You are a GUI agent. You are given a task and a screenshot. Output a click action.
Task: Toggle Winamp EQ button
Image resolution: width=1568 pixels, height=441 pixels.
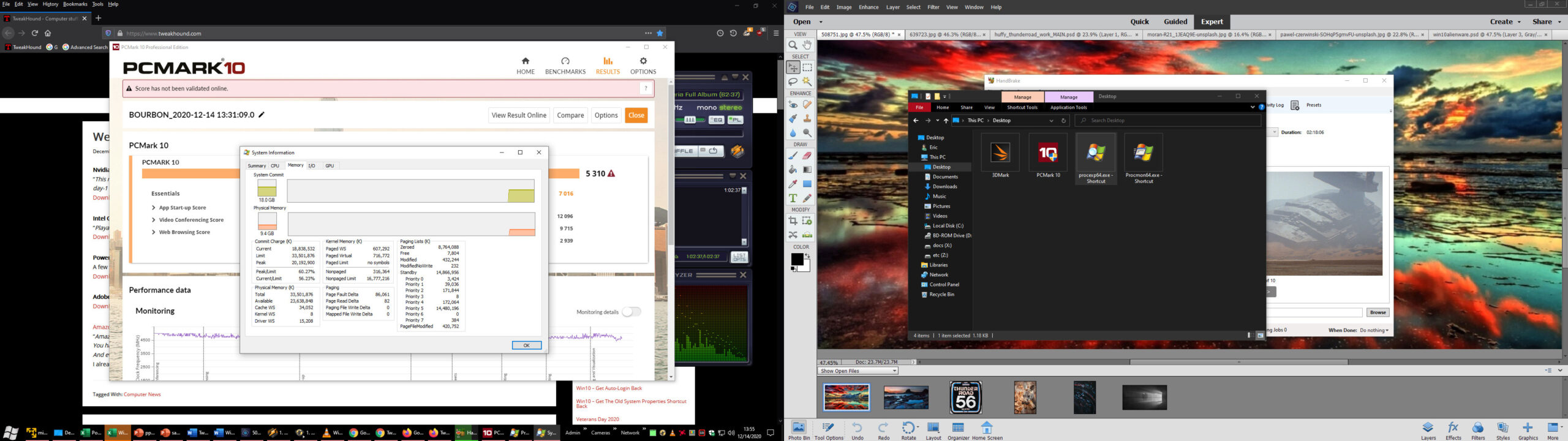[716, 120]
